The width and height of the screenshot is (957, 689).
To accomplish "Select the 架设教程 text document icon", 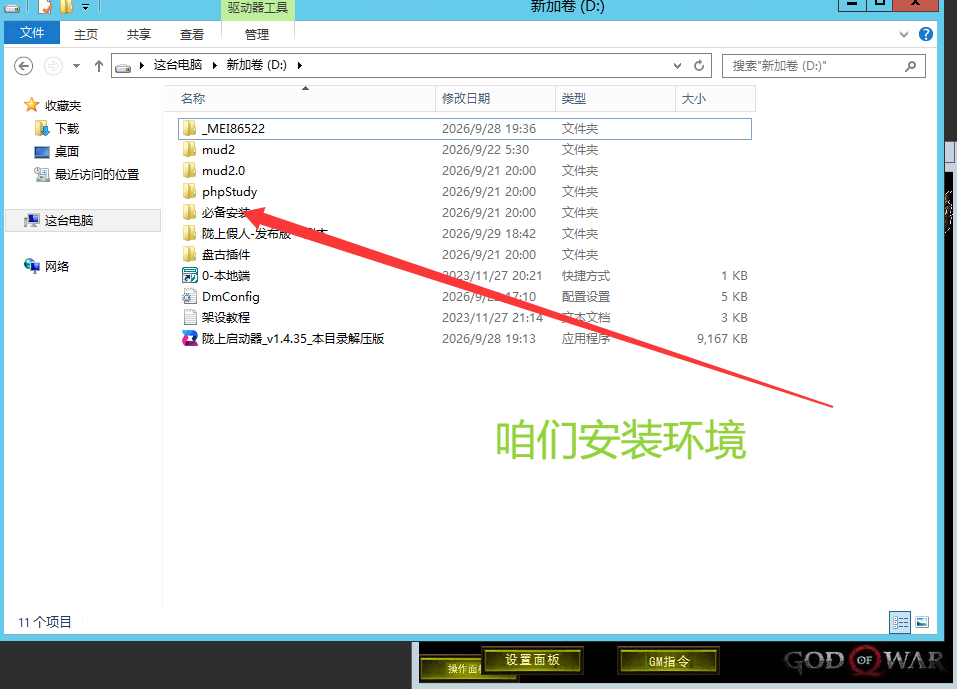I will (x=190, y=317).
